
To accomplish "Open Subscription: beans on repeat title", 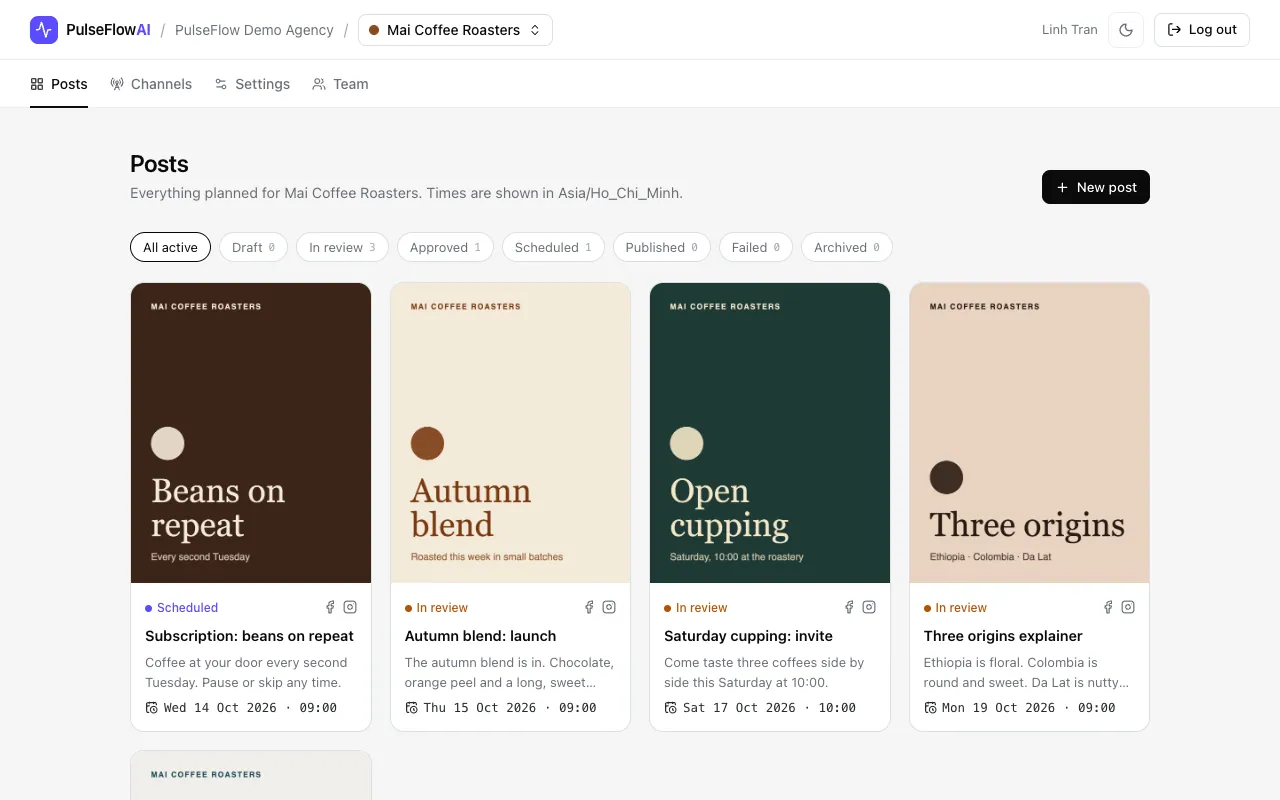I will pyautogui.click(x=249, y=636).
